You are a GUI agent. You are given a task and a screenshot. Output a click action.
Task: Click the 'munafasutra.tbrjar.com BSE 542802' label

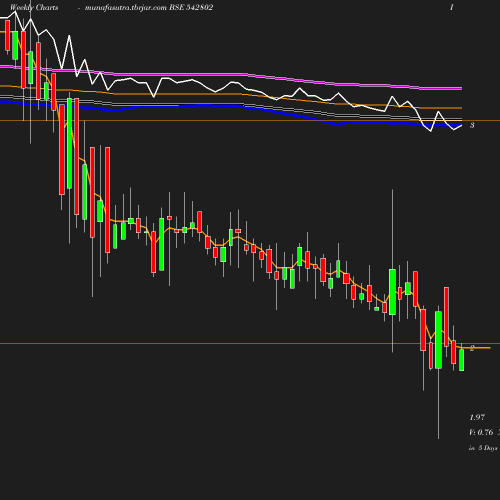[x=149, y=8]
